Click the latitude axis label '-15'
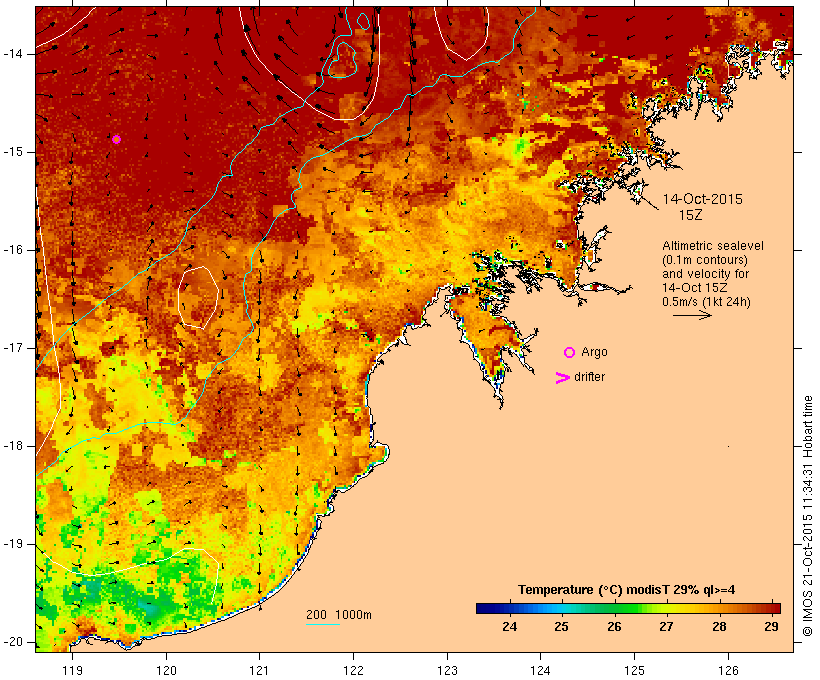 13,152
